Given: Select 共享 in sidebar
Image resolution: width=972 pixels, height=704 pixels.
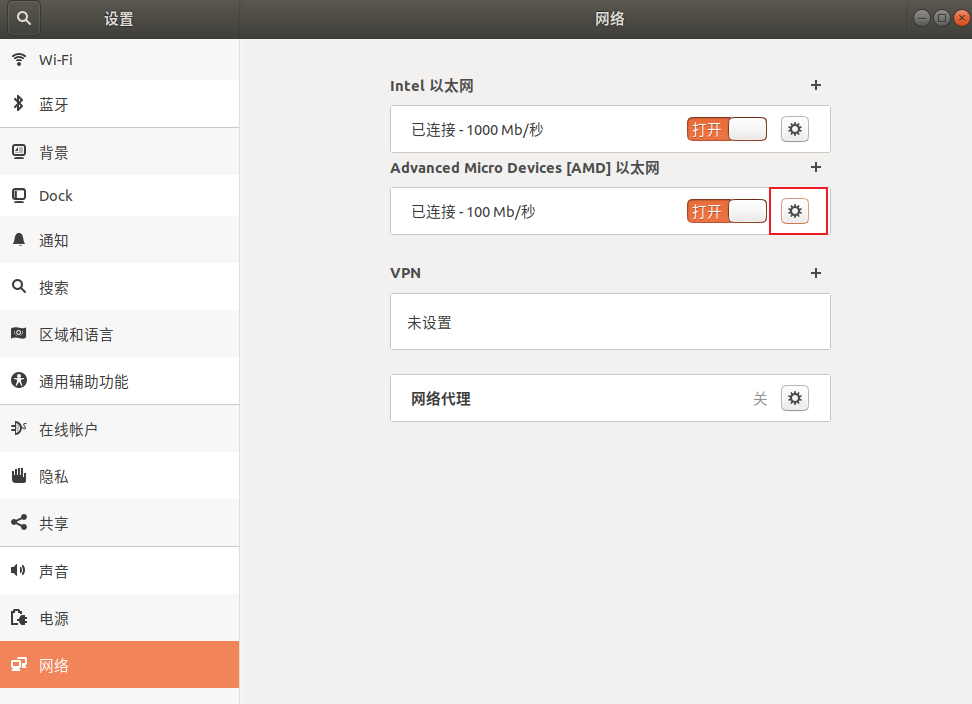Looking at the screenshot, I should (x=119, y=523).
